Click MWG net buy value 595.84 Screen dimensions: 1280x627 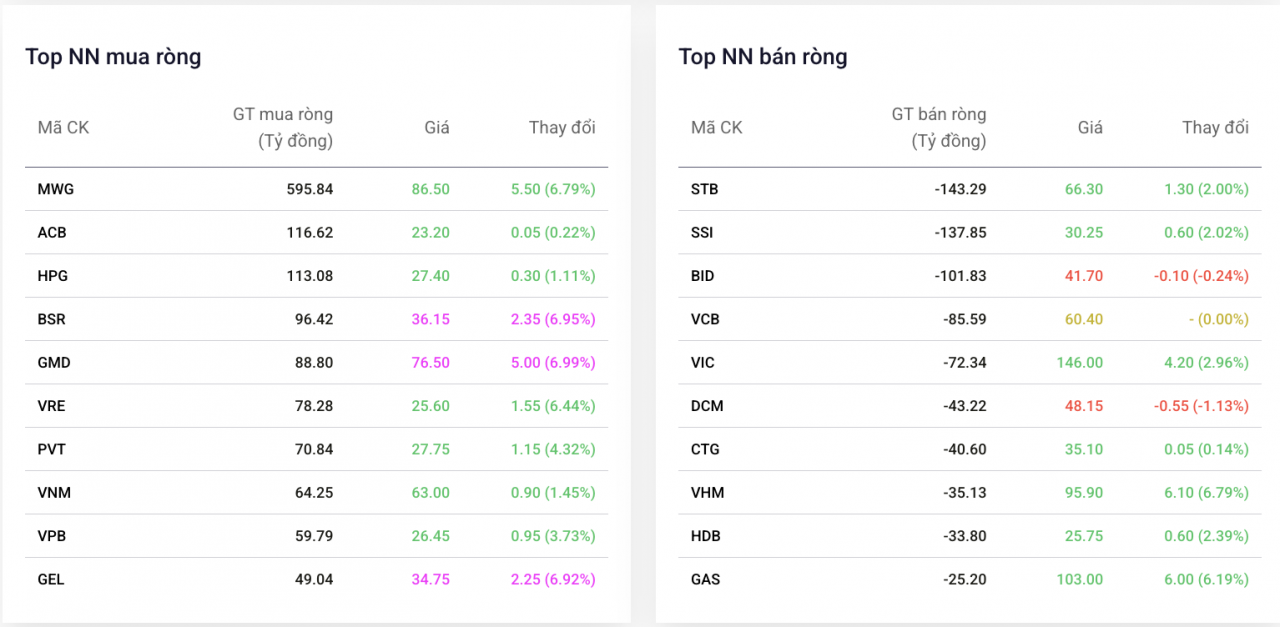coord(310,189)
